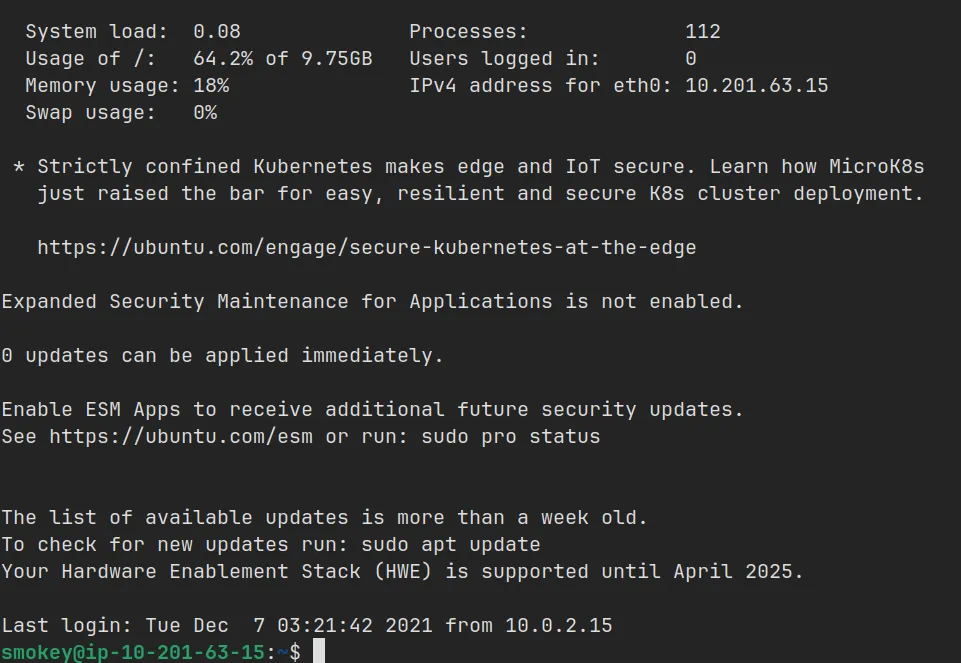Click the "sudo apt update" command text

point(450,545)
